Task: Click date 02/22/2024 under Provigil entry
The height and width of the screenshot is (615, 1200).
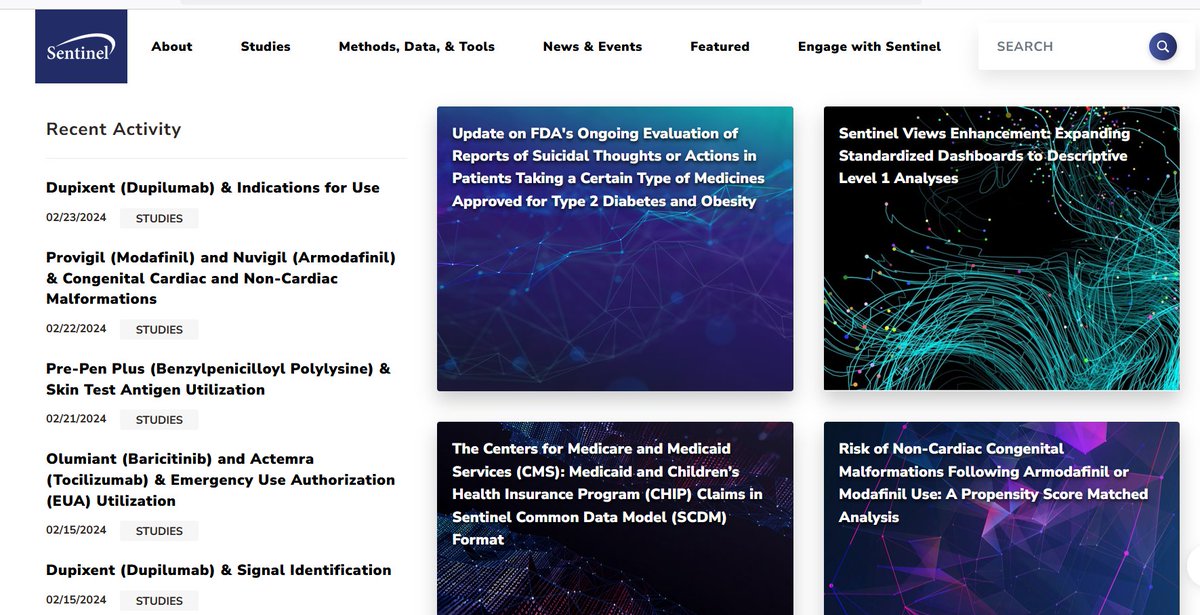Action: point(76,329)
